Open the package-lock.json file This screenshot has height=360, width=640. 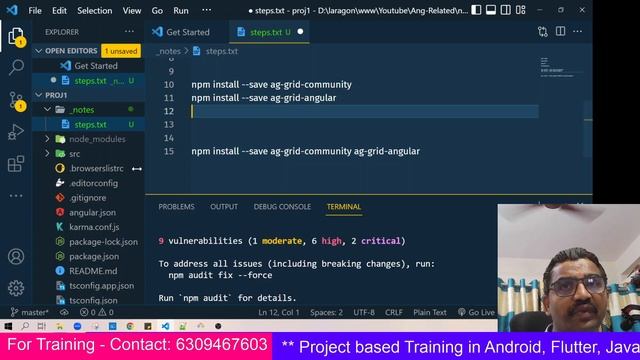pos(88,242)
